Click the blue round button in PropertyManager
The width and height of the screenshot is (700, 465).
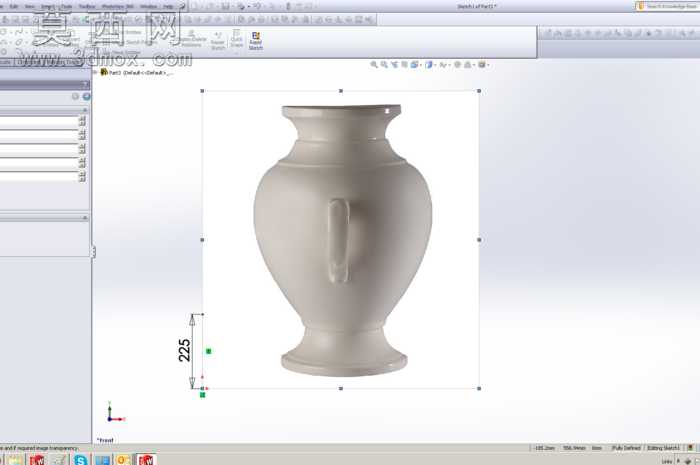86,96
